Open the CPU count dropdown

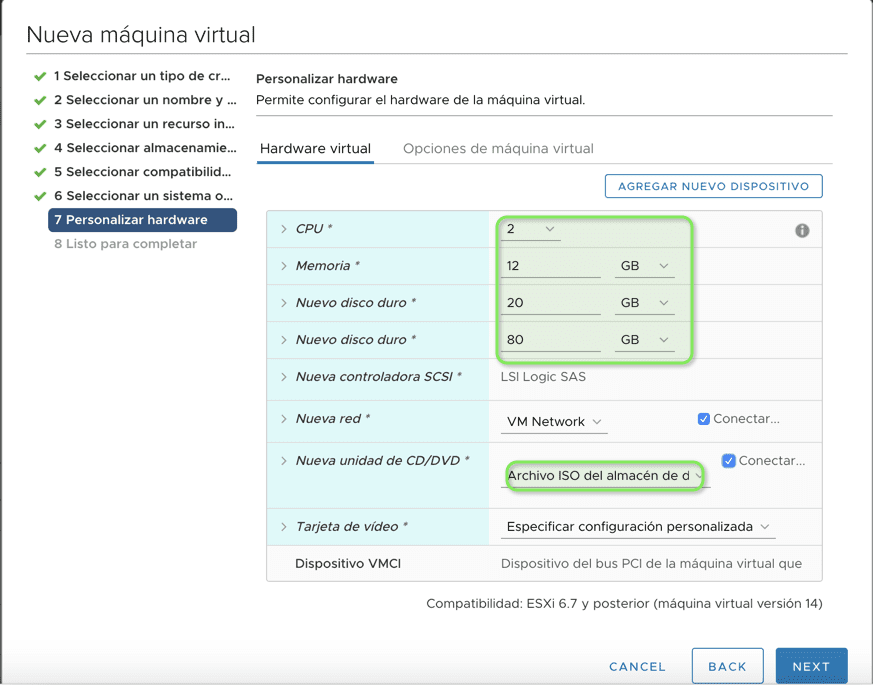(530, 230)
